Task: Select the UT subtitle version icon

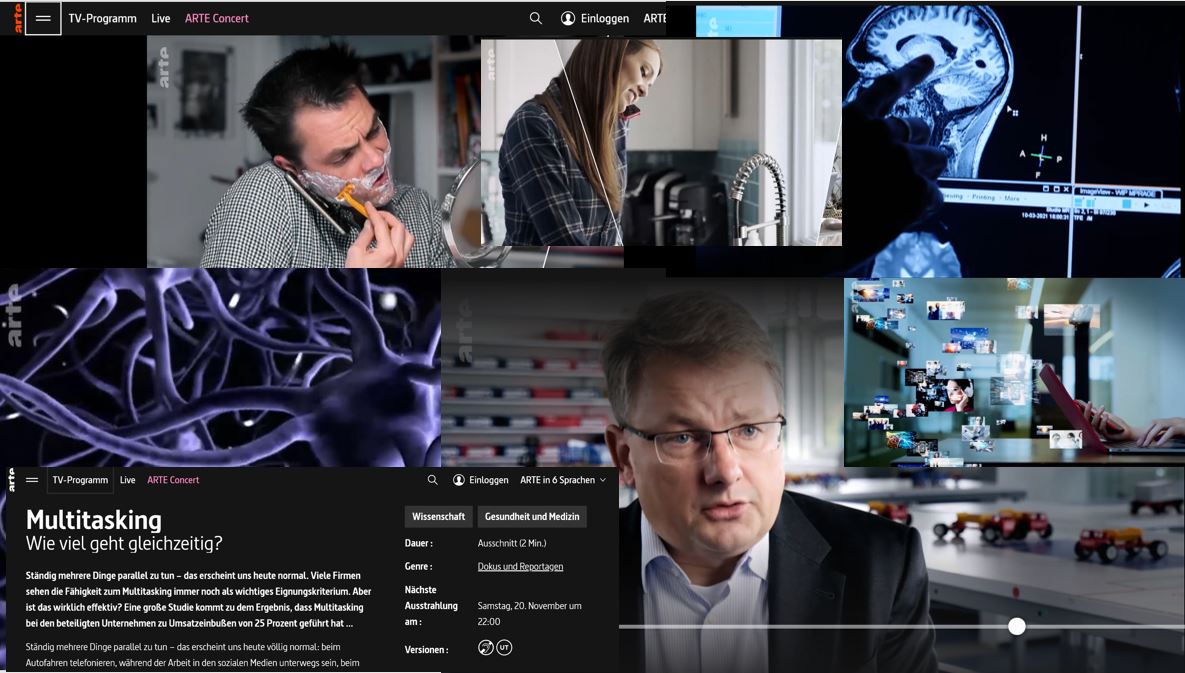Action: click(x=504, y=647)
